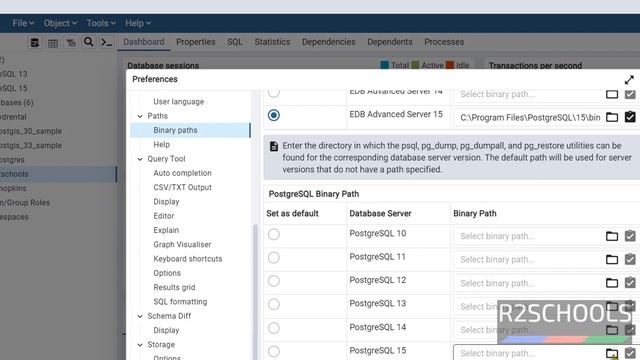This screenshot has height=360, width=640.
Task: Validate EDB Advanced Server 14 binary path
Action: [x=630, y=94]
